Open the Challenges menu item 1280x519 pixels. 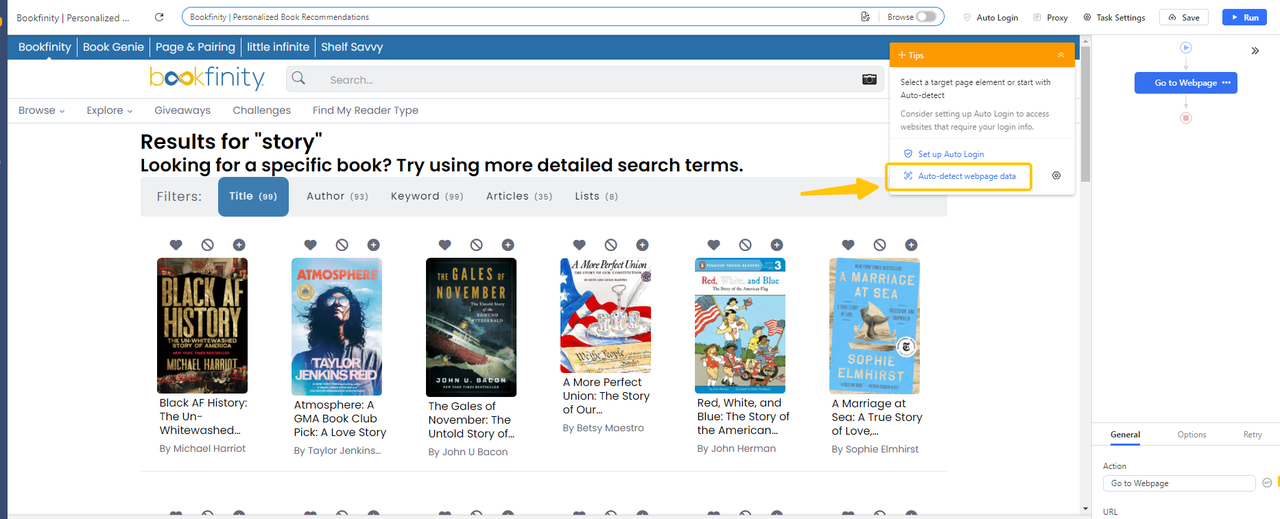(262, 110)
